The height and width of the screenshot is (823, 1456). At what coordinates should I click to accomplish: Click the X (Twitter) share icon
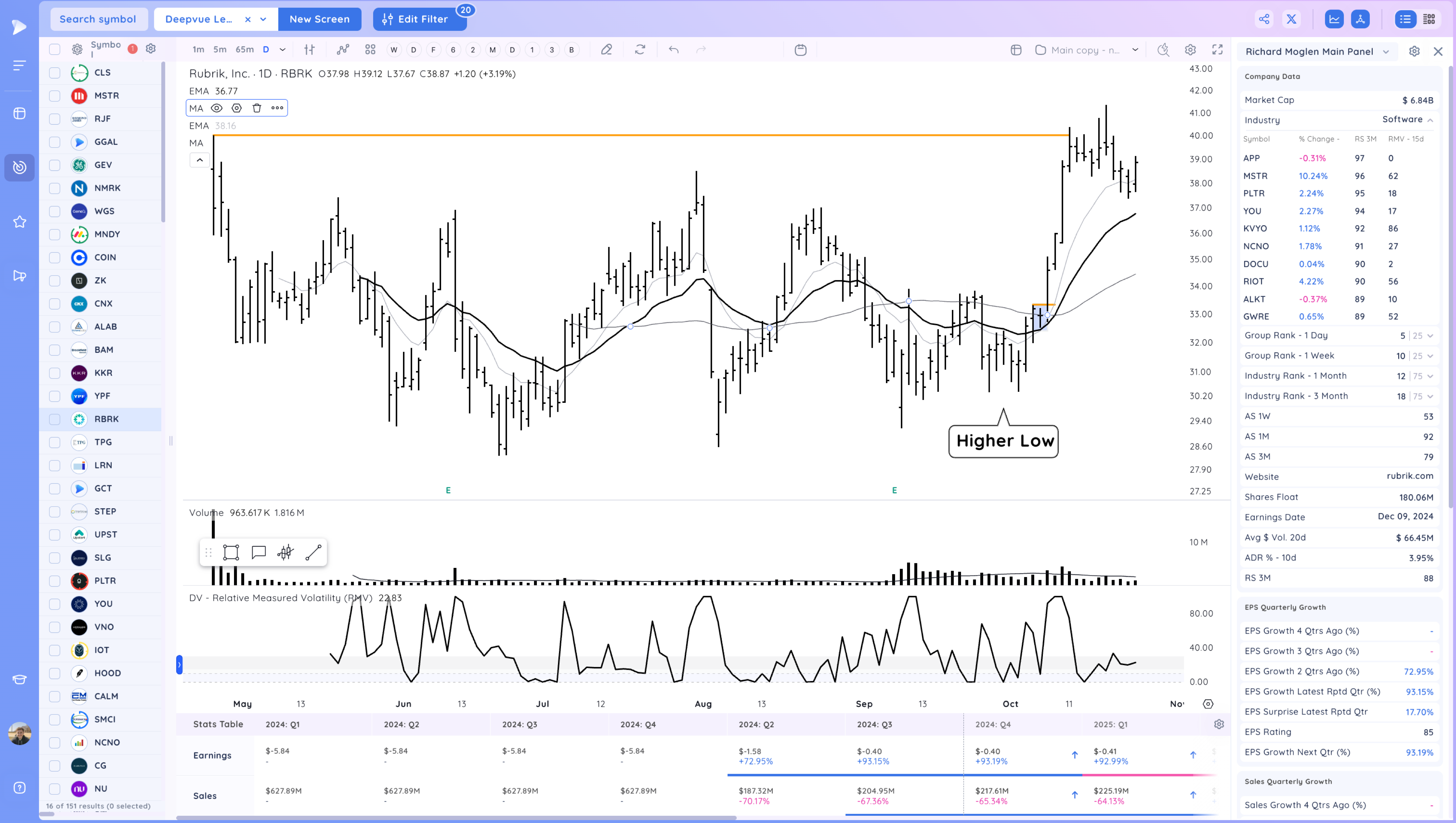pos(1291,19)
